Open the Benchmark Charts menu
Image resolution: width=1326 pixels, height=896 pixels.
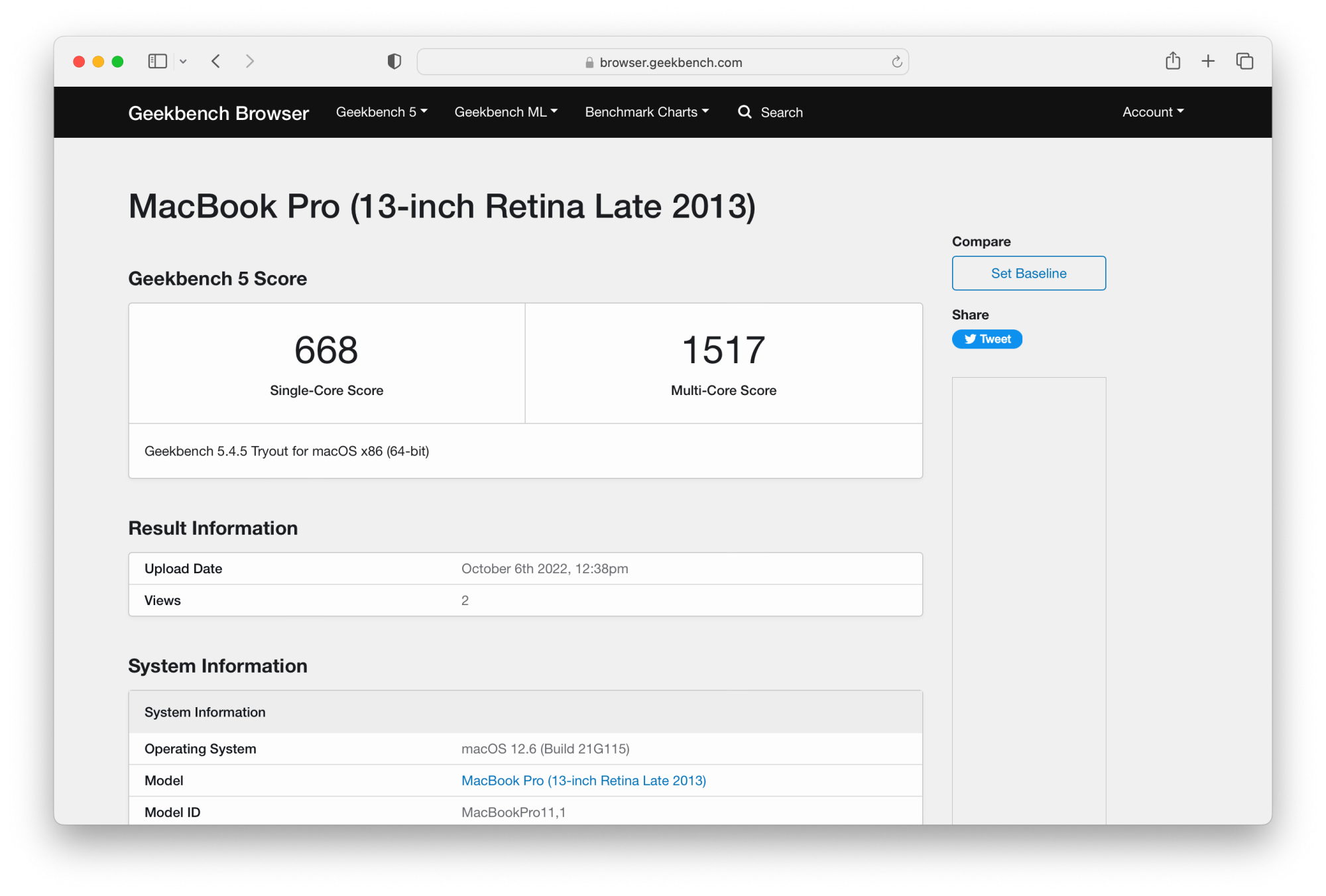click(x=646, y=112)
